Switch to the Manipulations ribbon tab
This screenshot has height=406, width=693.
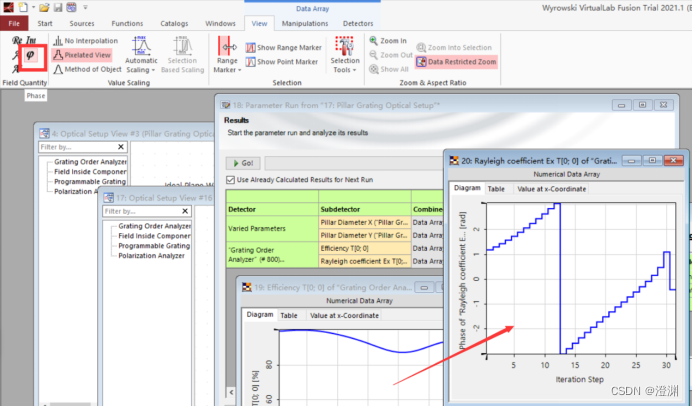[x=305, y=23]
